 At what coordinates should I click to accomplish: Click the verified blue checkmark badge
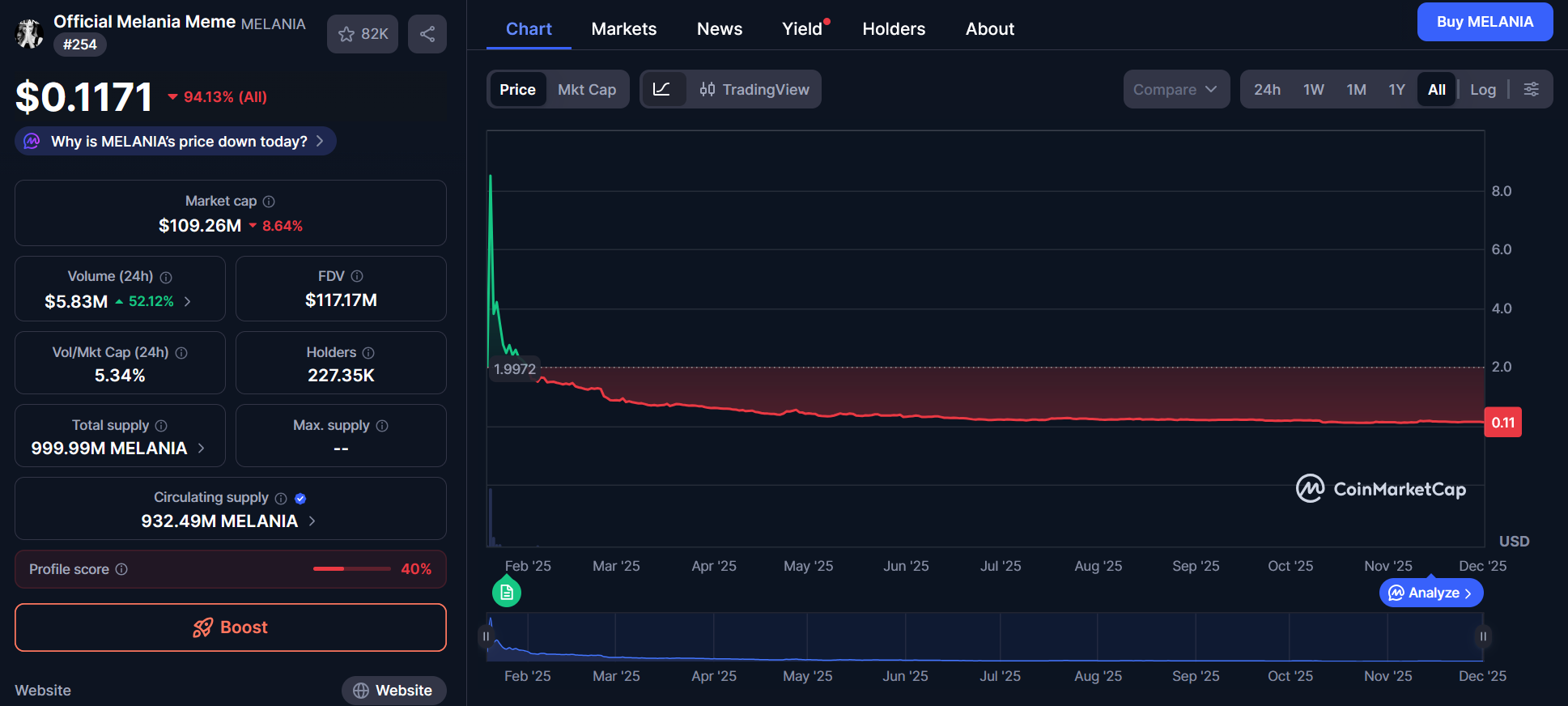pyautogui.click(x=300, y=499)
